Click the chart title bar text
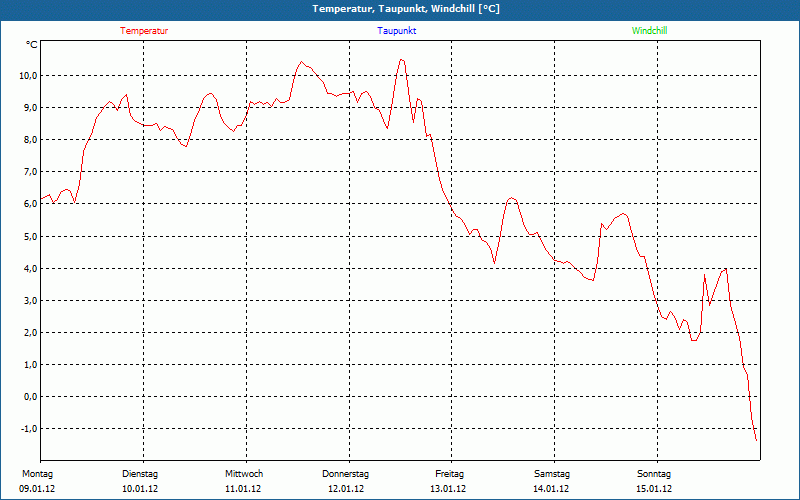This screenshot has height=500, width=800. pos(406,9)
